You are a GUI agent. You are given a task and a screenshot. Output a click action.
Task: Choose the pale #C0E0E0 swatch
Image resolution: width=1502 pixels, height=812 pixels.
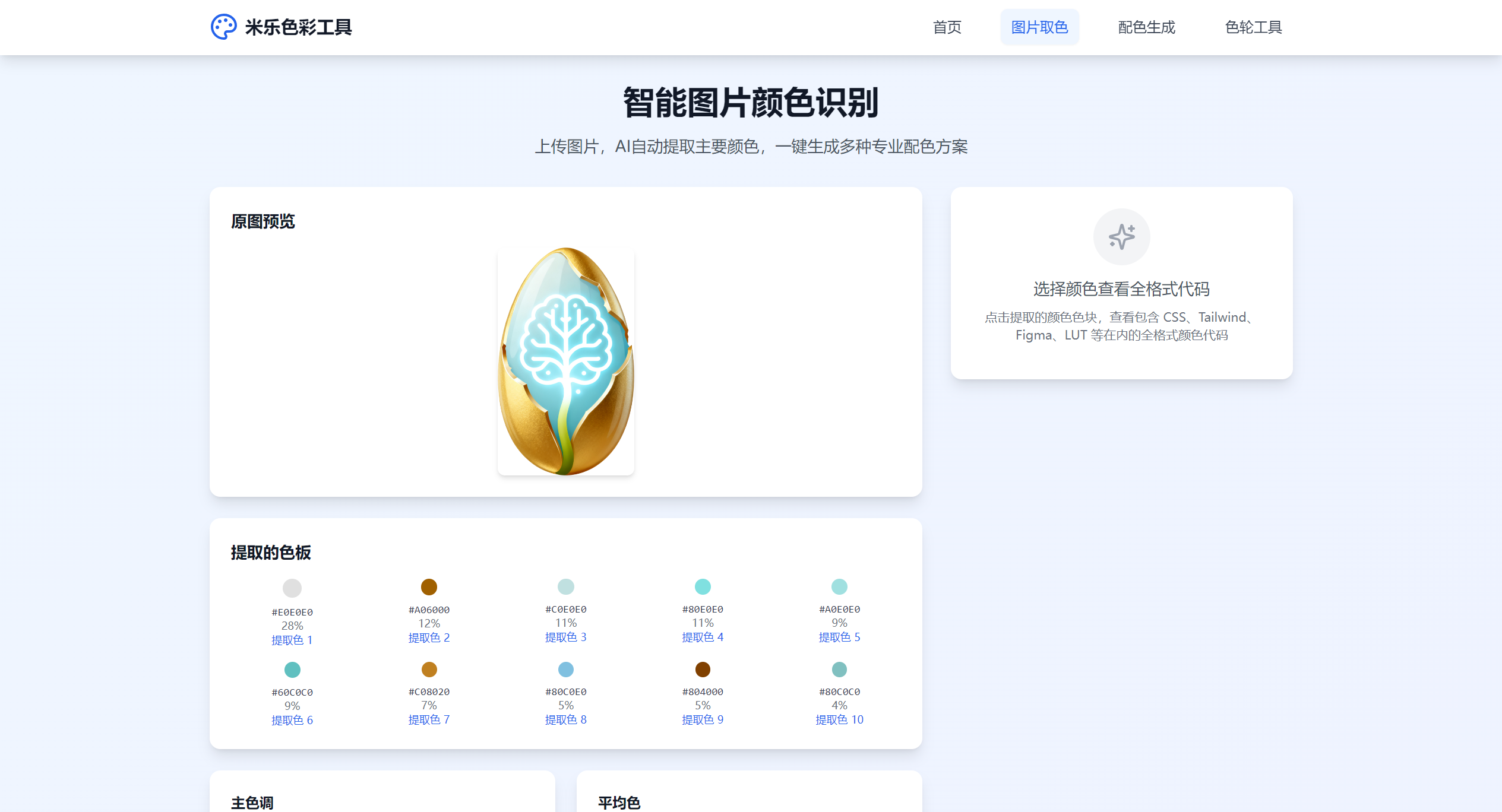coord(565,586)
